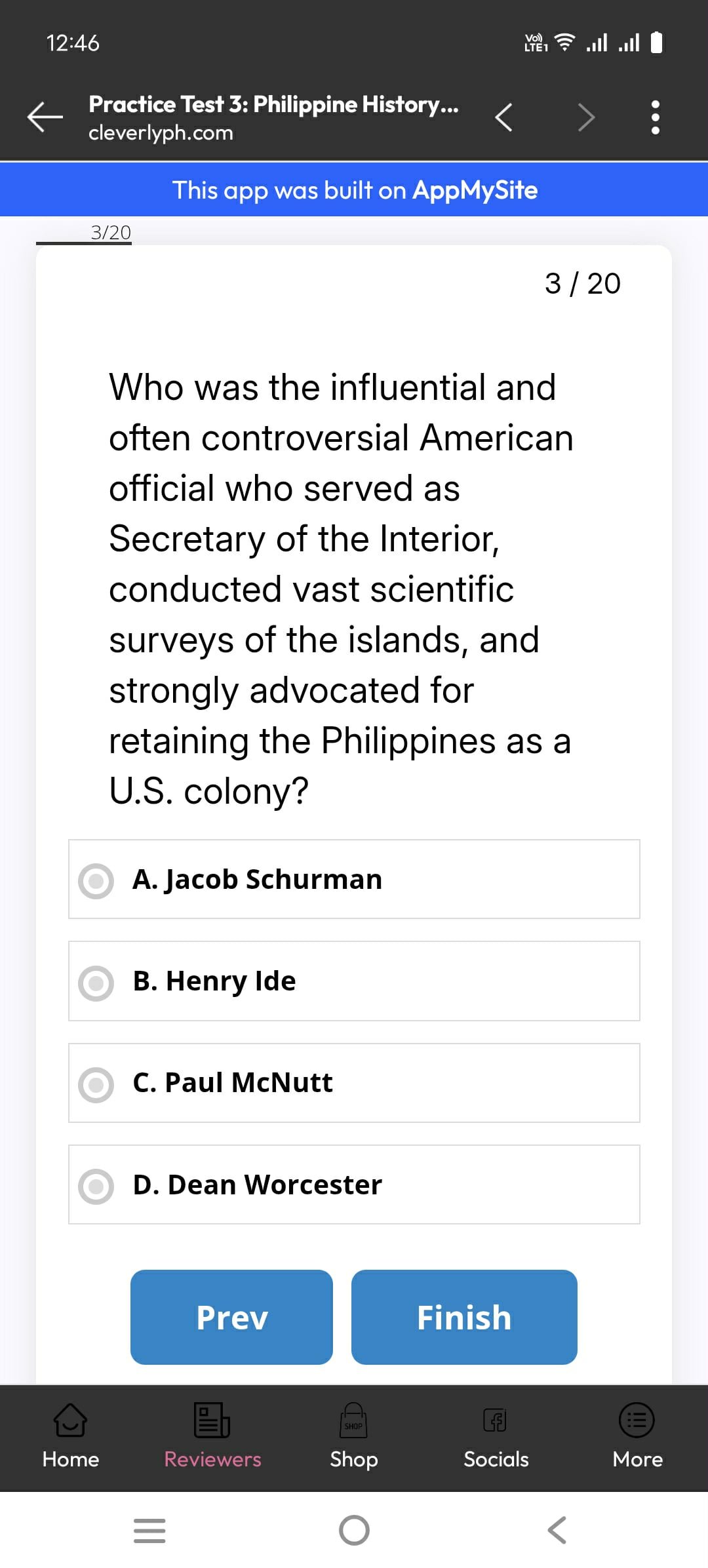The width and height of the screenshot is (708, 1568).
Task: Choose answer C. Paul McNutt
Action: click(x=354, y=1083)
